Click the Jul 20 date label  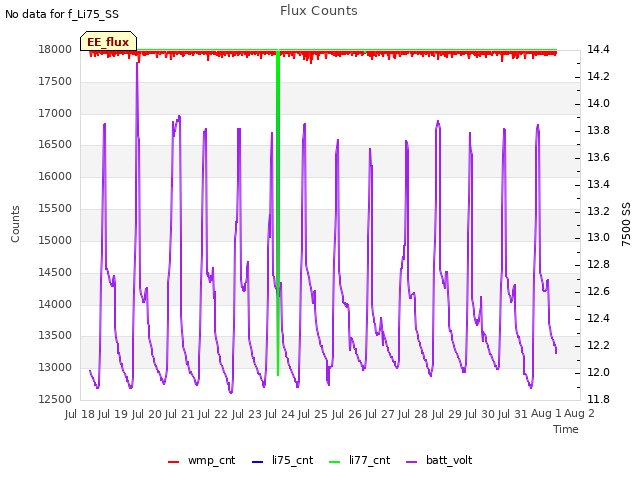tap(147, 414)
